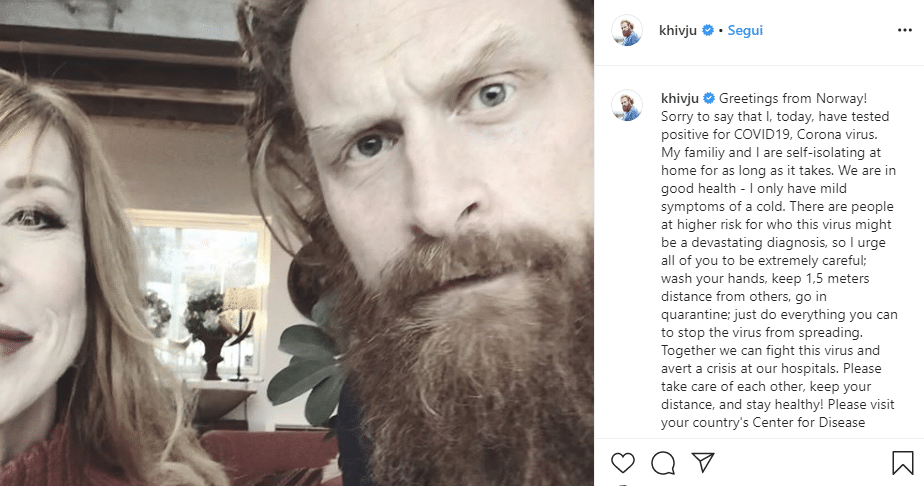Click the verified badge in the caption
The width and height of the screenshot is (924, 486).
(x=708, y=99)
